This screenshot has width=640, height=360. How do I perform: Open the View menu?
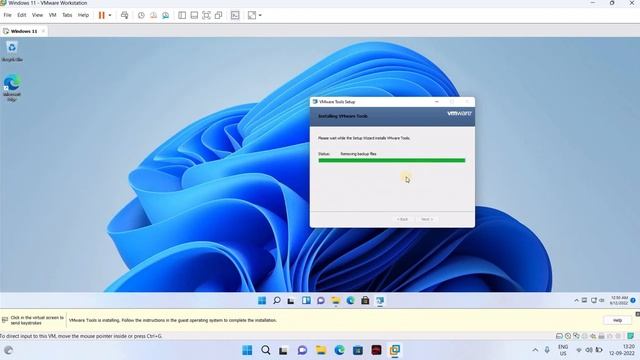(37, 15)
